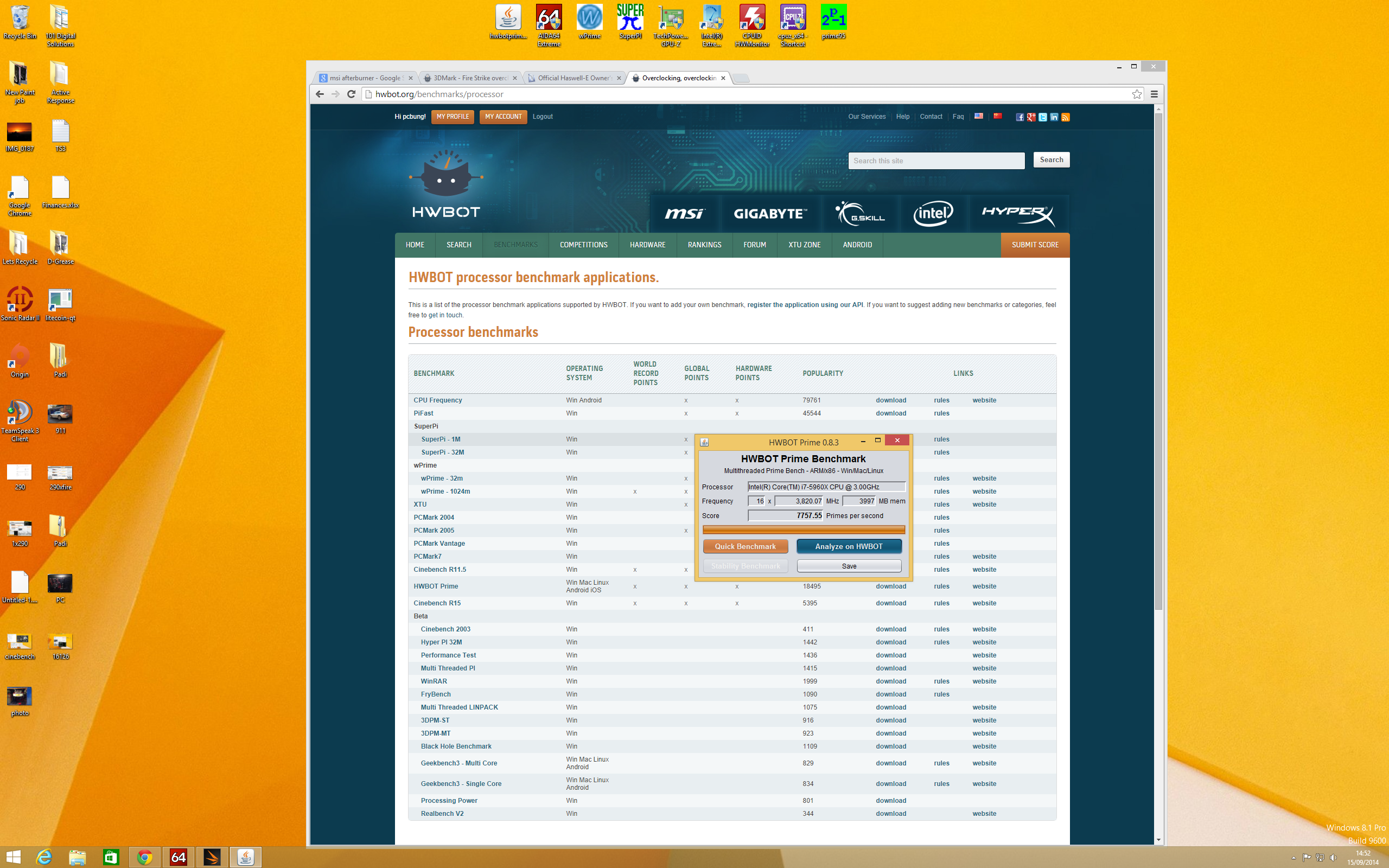Open Chrome hamburger menu
Screen dimensions: 1389x868
coord(1154,94)
